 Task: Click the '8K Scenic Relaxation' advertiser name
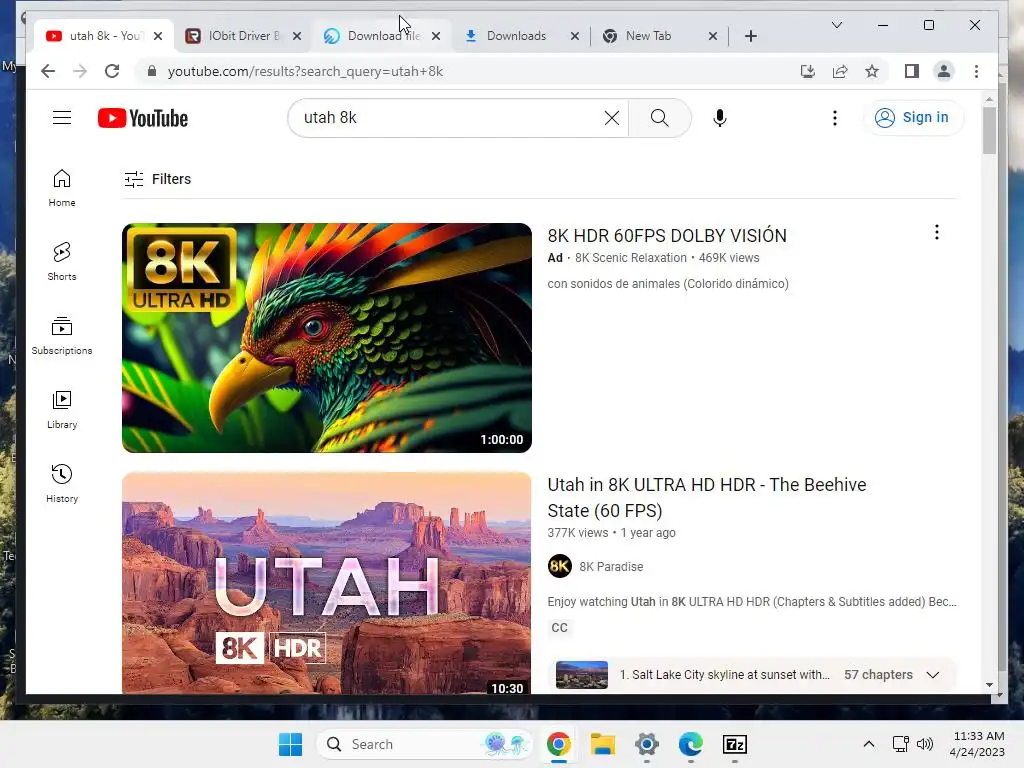click(x=630, y=258)
